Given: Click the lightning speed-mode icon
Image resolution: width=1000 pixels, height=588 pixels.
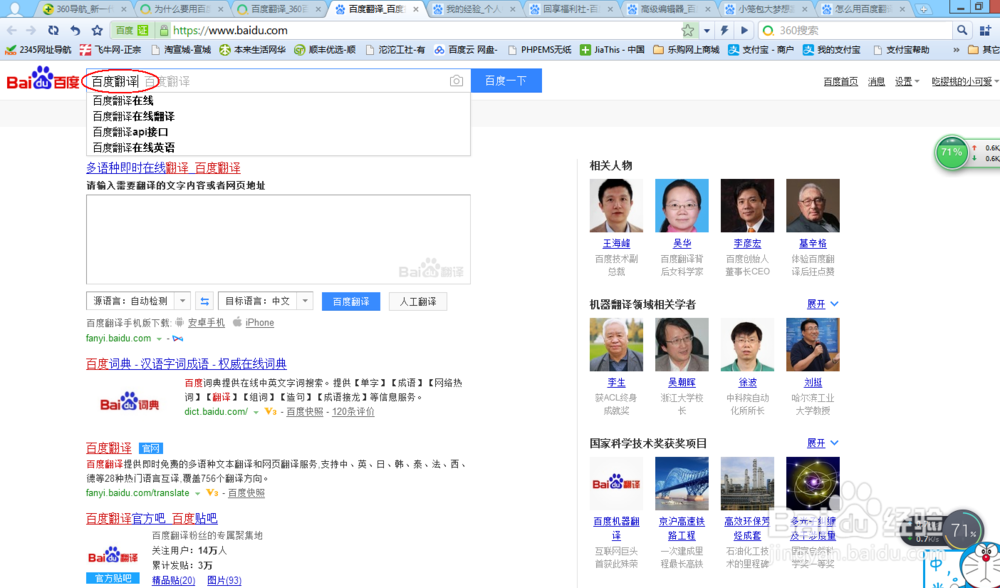Looking at the screenshot, I should (x=724, y=30).
